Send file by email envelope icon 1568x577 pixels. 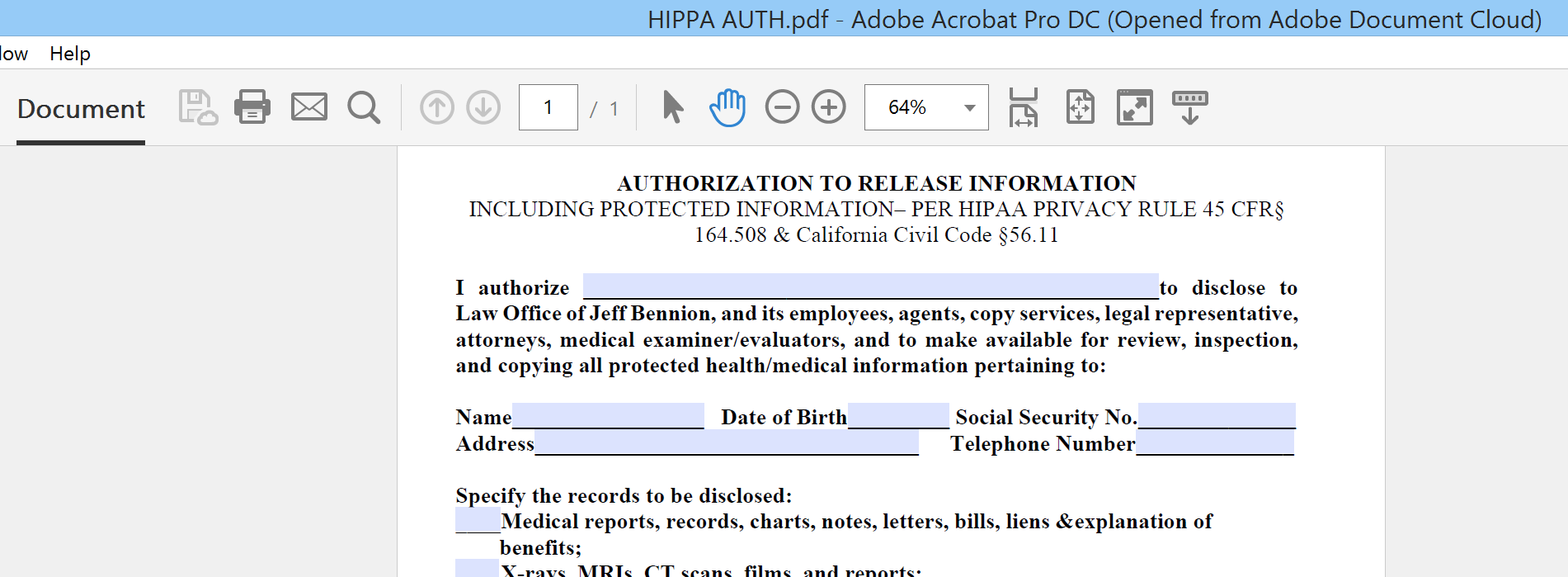[309, 107]
